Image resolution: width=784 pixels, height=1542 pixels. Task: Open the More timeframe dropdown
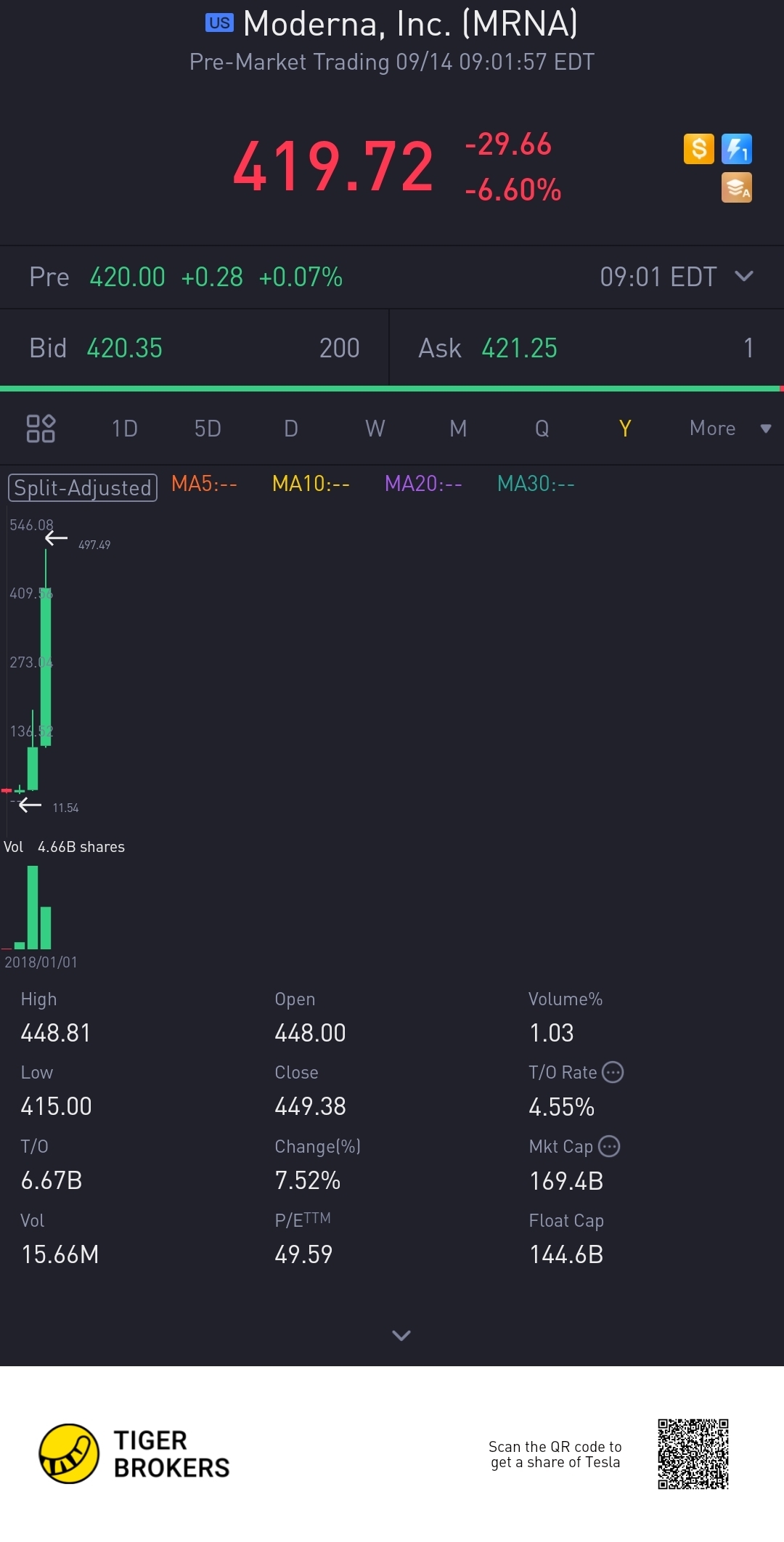pos(730,429)
